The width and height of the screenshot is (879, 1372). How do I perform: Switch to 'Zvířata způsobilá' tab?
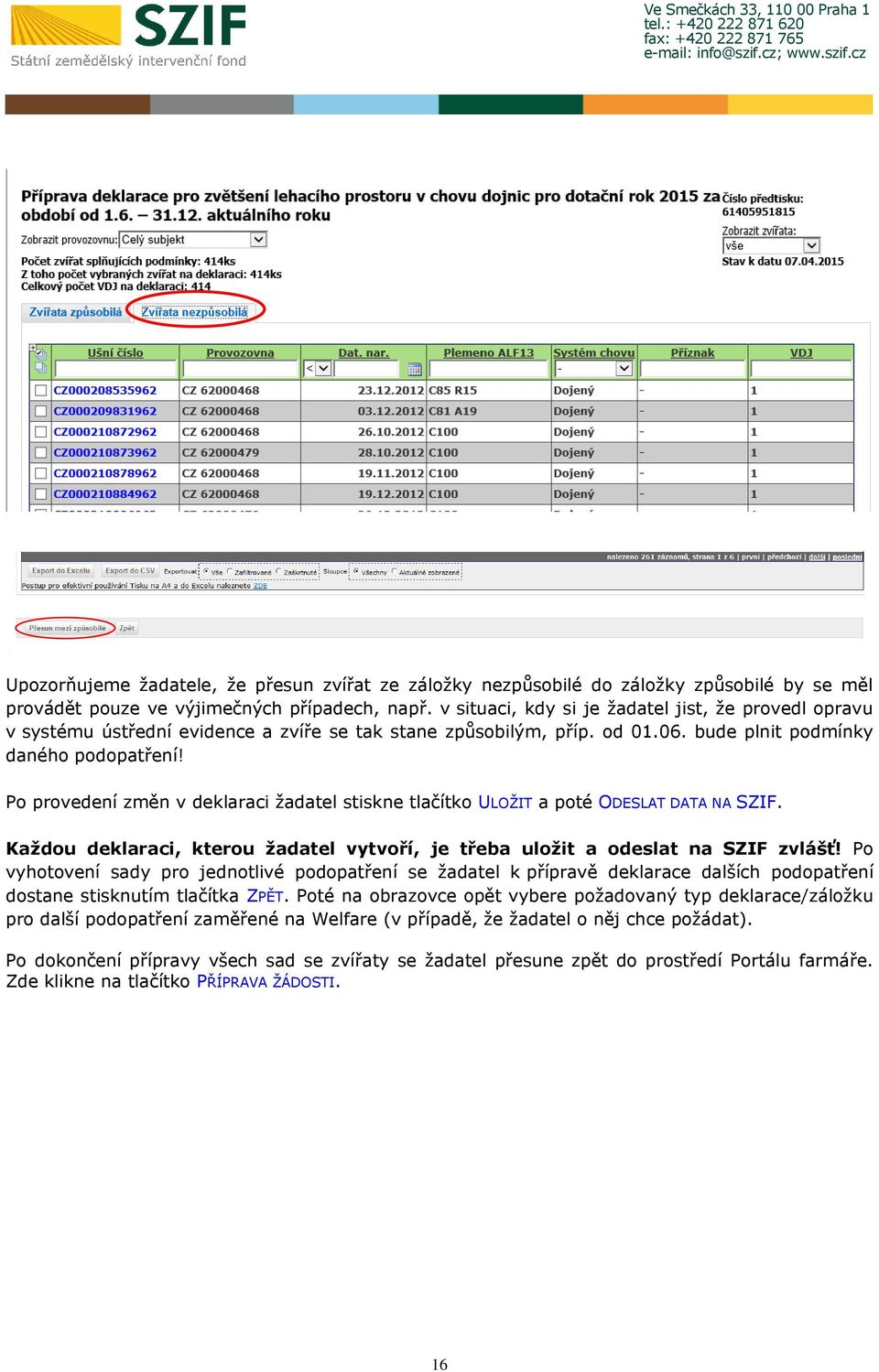click(x=75, y=312)
